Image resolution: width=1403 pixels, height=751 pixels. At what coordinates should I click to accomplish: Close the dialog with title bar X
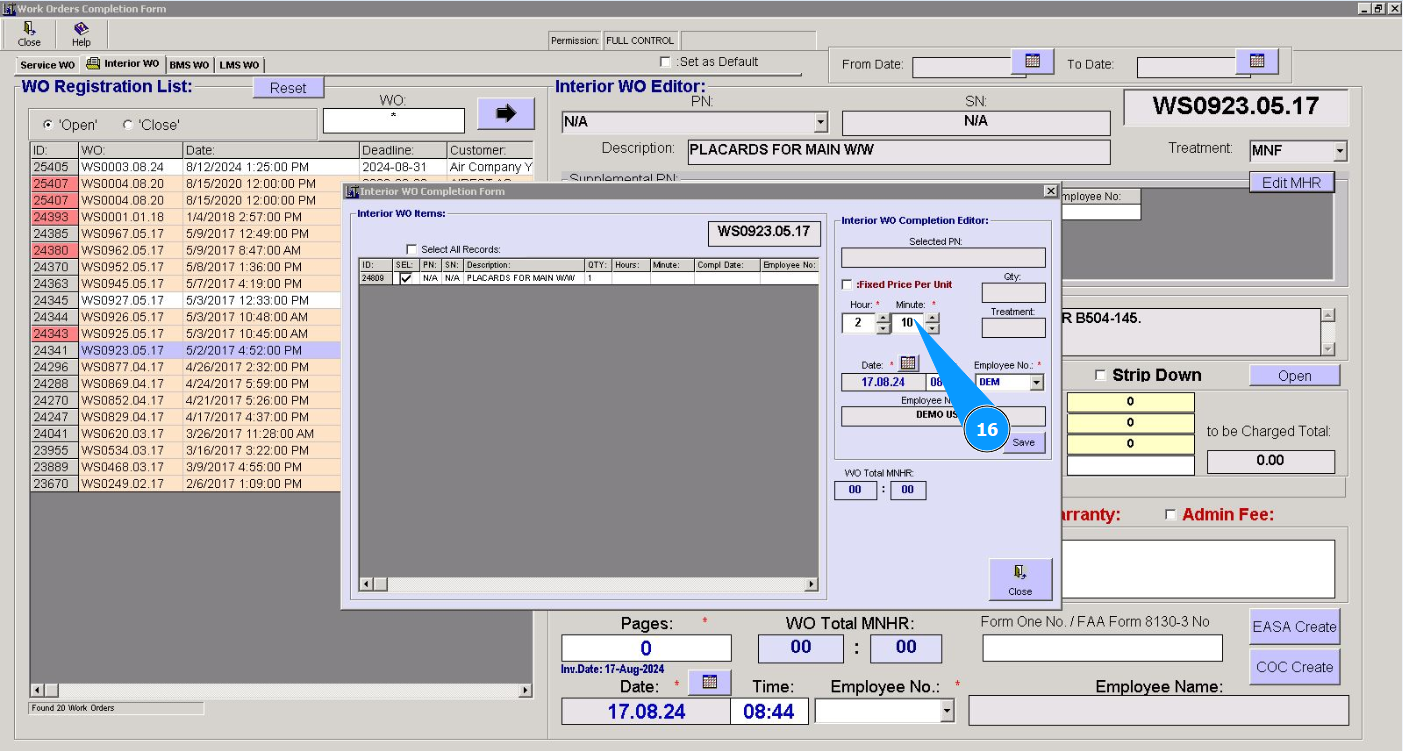tap(1050, 191)
